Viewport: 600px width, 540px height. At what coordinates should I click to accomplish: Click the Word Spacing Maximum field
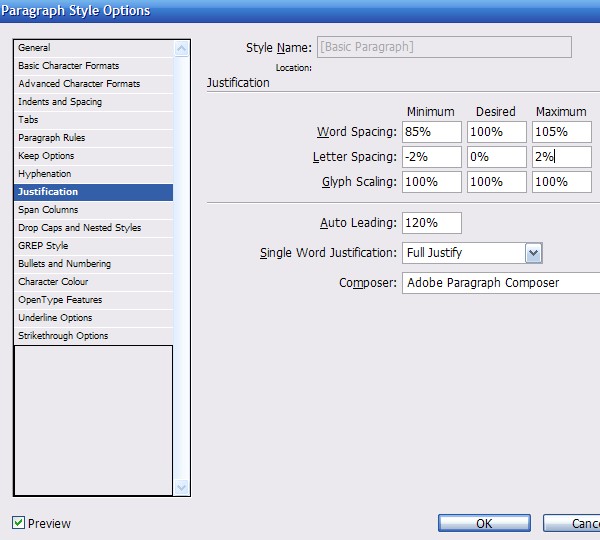coord(560,132)
